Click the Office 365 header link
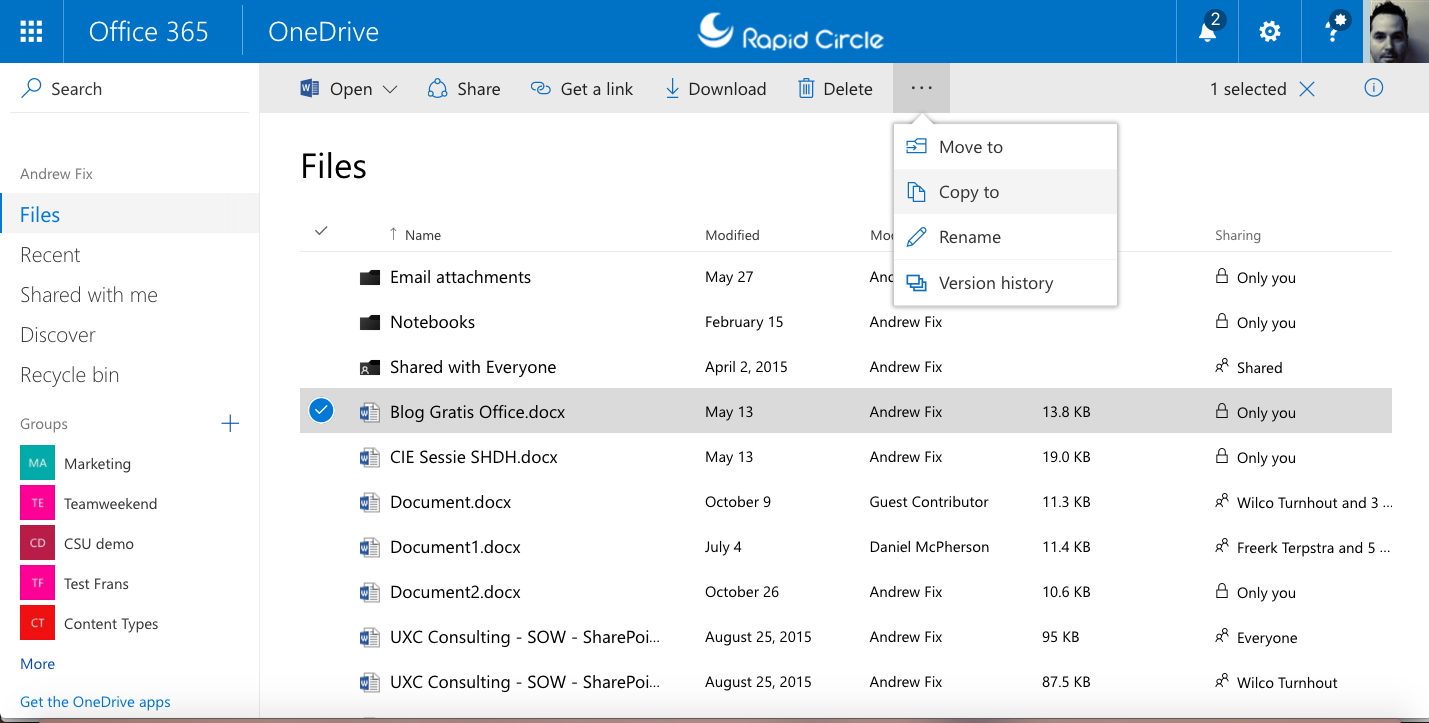The height and width of the screenshot is (723, 1429). point(148,31)
